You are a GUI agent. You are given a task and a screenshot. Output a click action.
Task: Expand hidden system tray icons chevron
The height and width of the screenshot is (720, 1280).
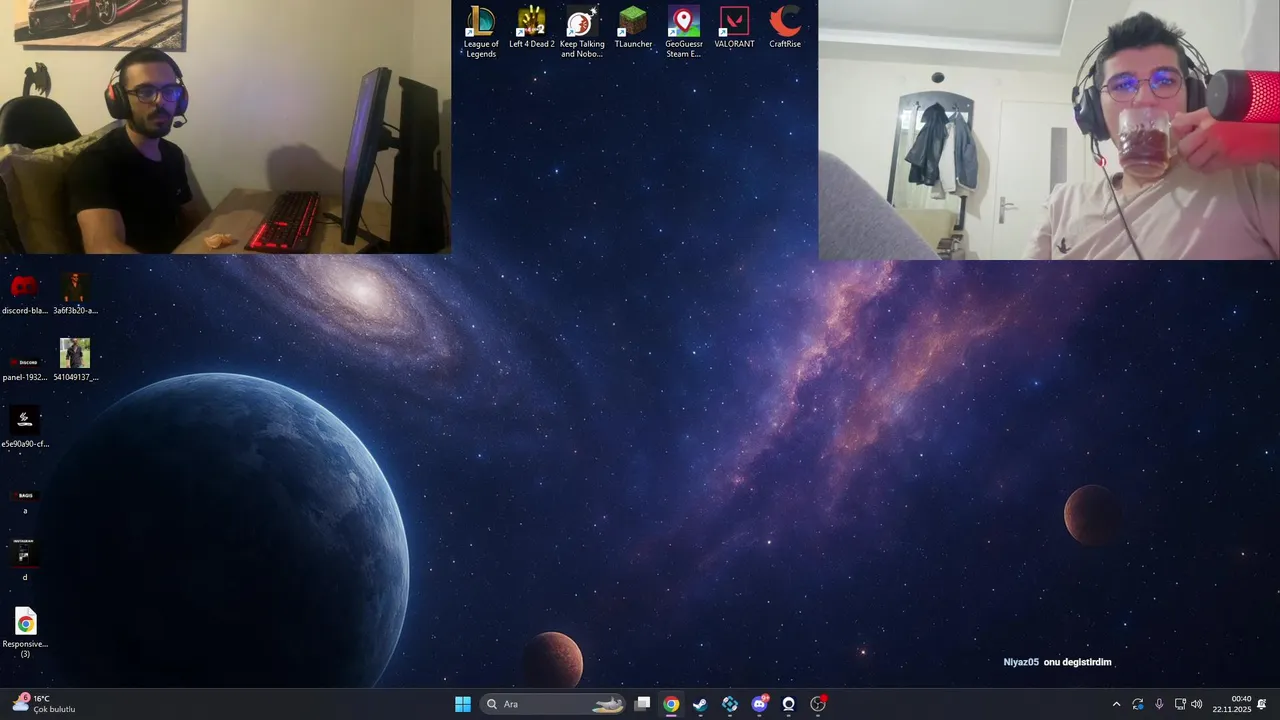point(1116,704)
